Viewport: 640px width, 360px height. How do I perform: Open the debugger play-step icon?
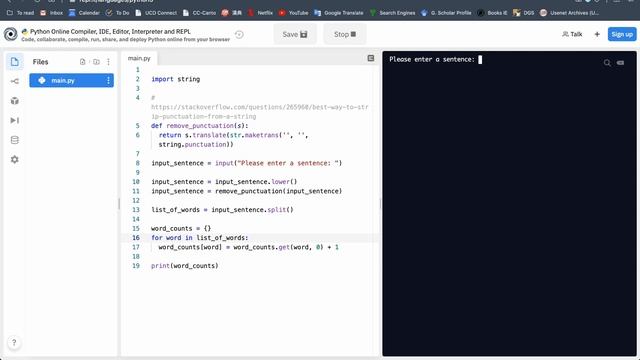tap(15, 120)
